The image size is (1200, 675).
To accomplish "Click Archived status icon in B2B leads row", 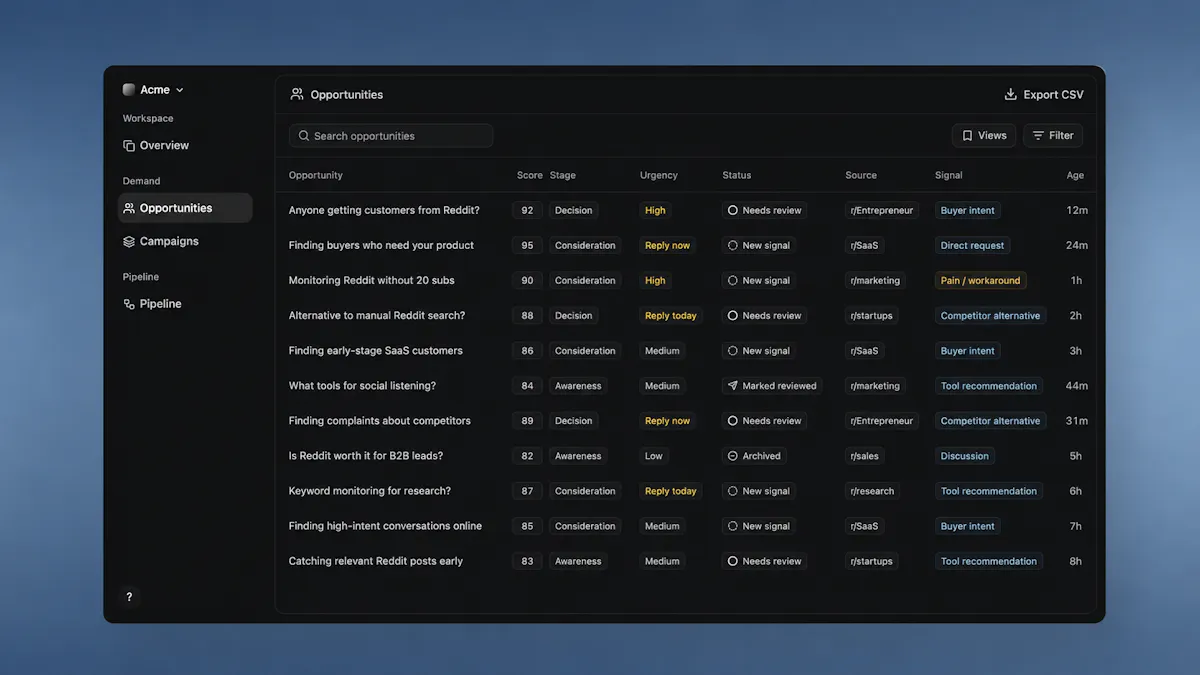I will tap(733, 456).
